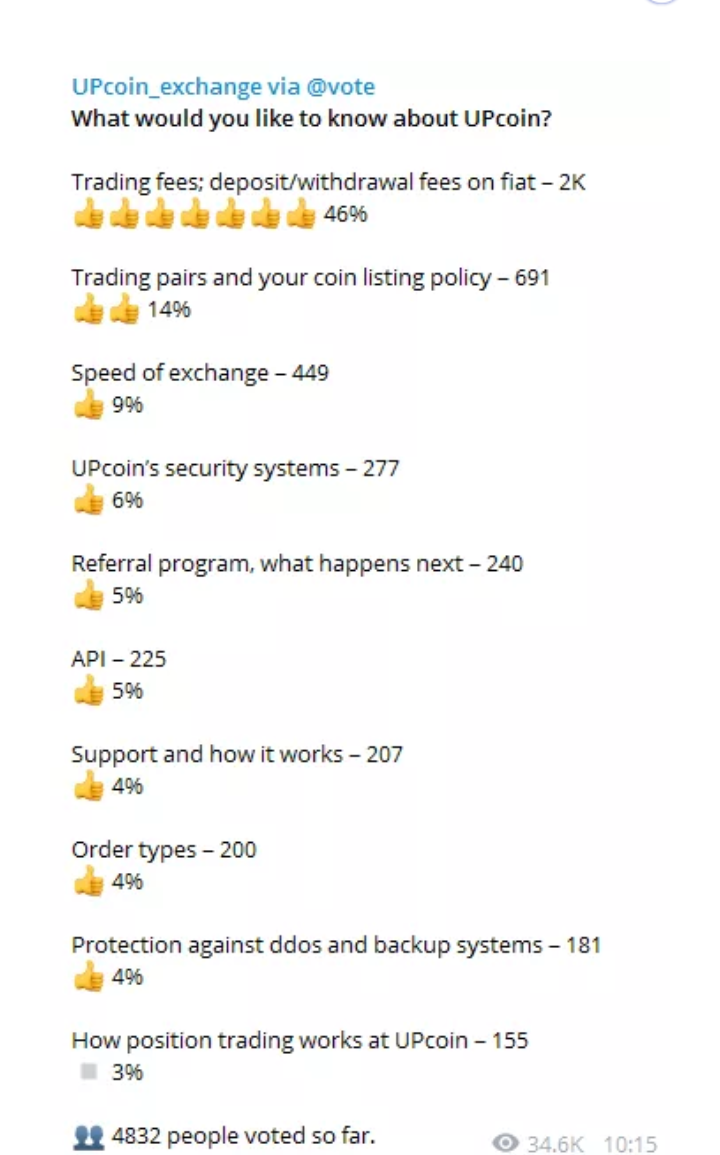720x1155 pixels.
Task: Click the poll question heading text
Action: (312, 119)
